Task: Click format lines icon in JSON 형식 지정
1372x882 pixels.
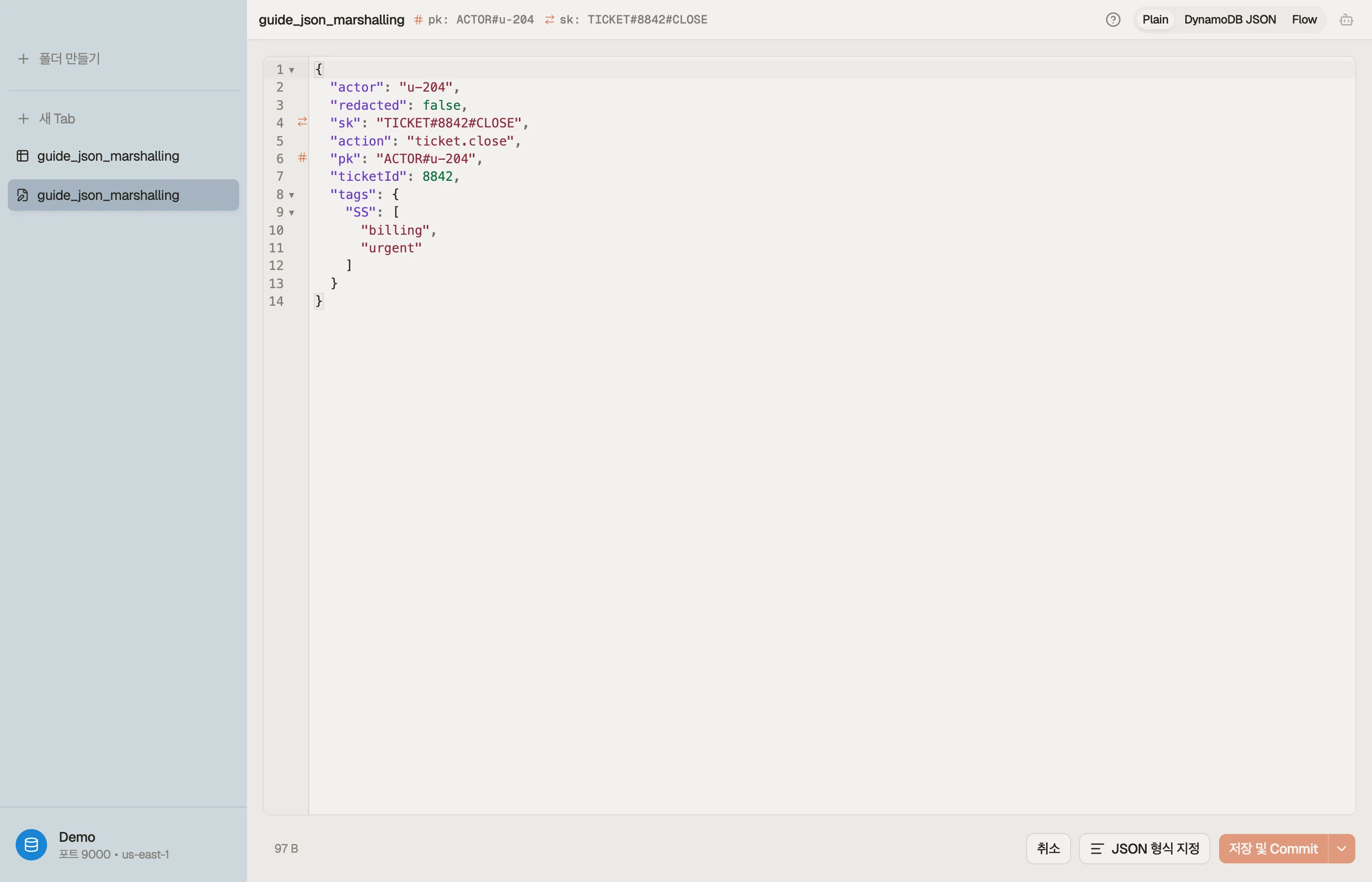Action: tap(1097, 849)
